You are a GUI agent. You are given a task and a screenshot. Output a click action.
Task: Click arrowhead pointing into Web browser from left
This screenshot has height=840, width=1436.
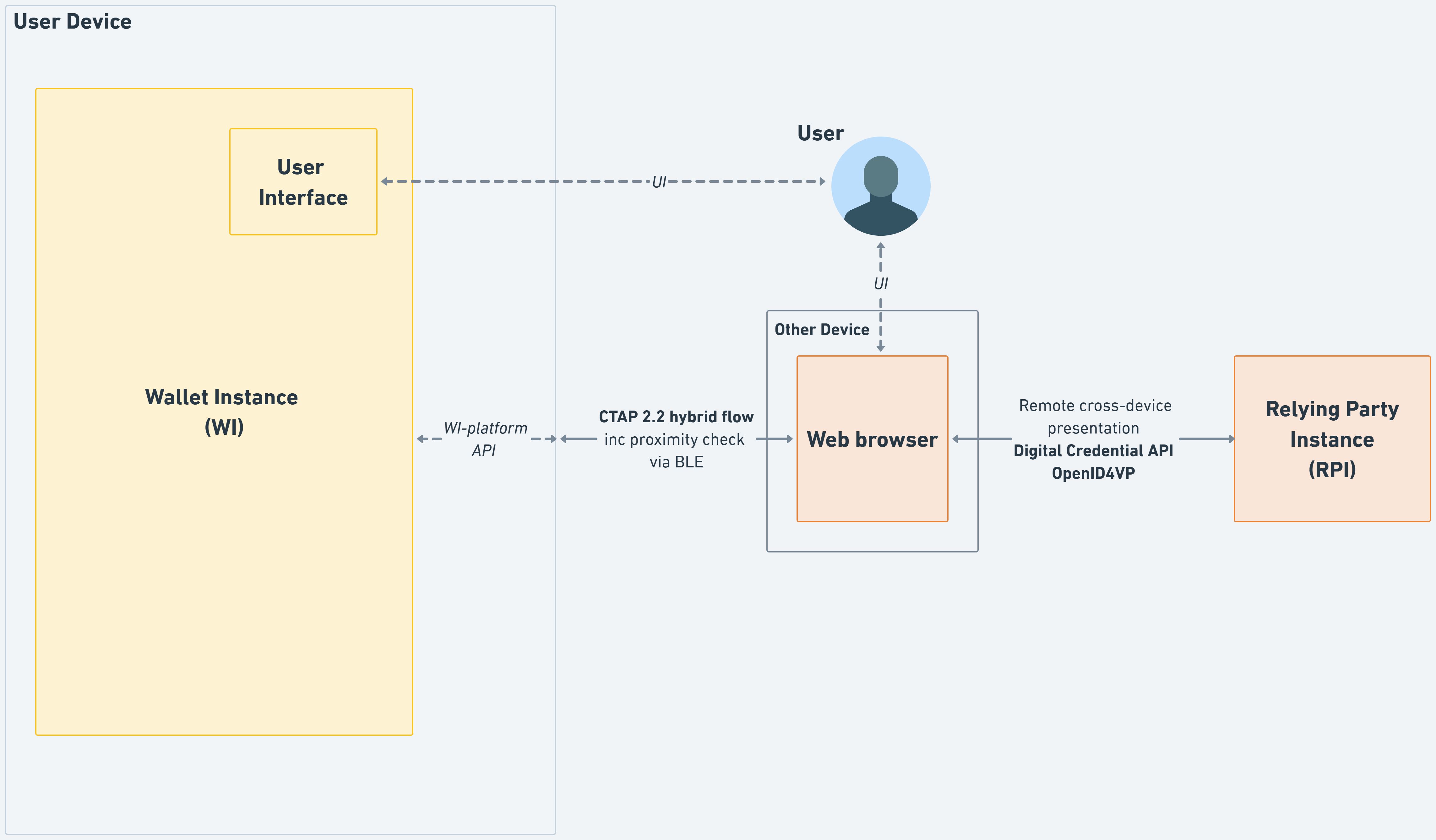click(x=790, y=439)
